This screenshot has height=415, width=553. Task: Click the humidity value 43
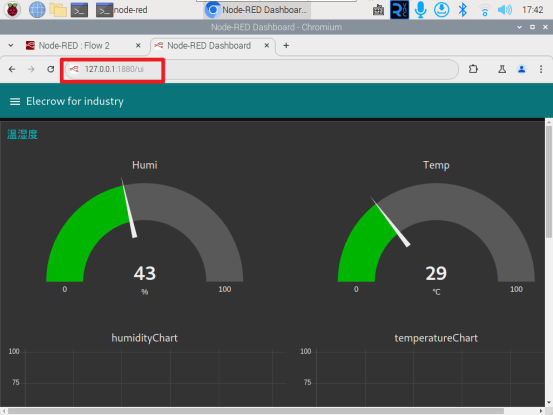pos(145,273)
